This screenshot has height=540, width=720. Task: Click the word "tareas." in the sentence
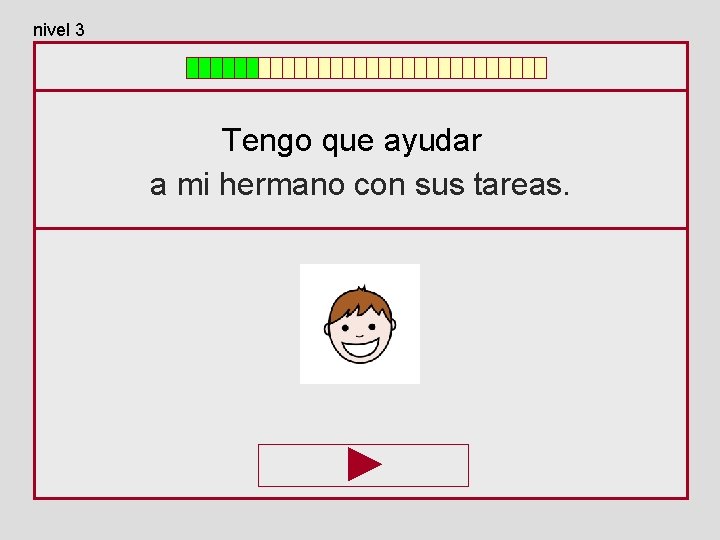(521, 184)
